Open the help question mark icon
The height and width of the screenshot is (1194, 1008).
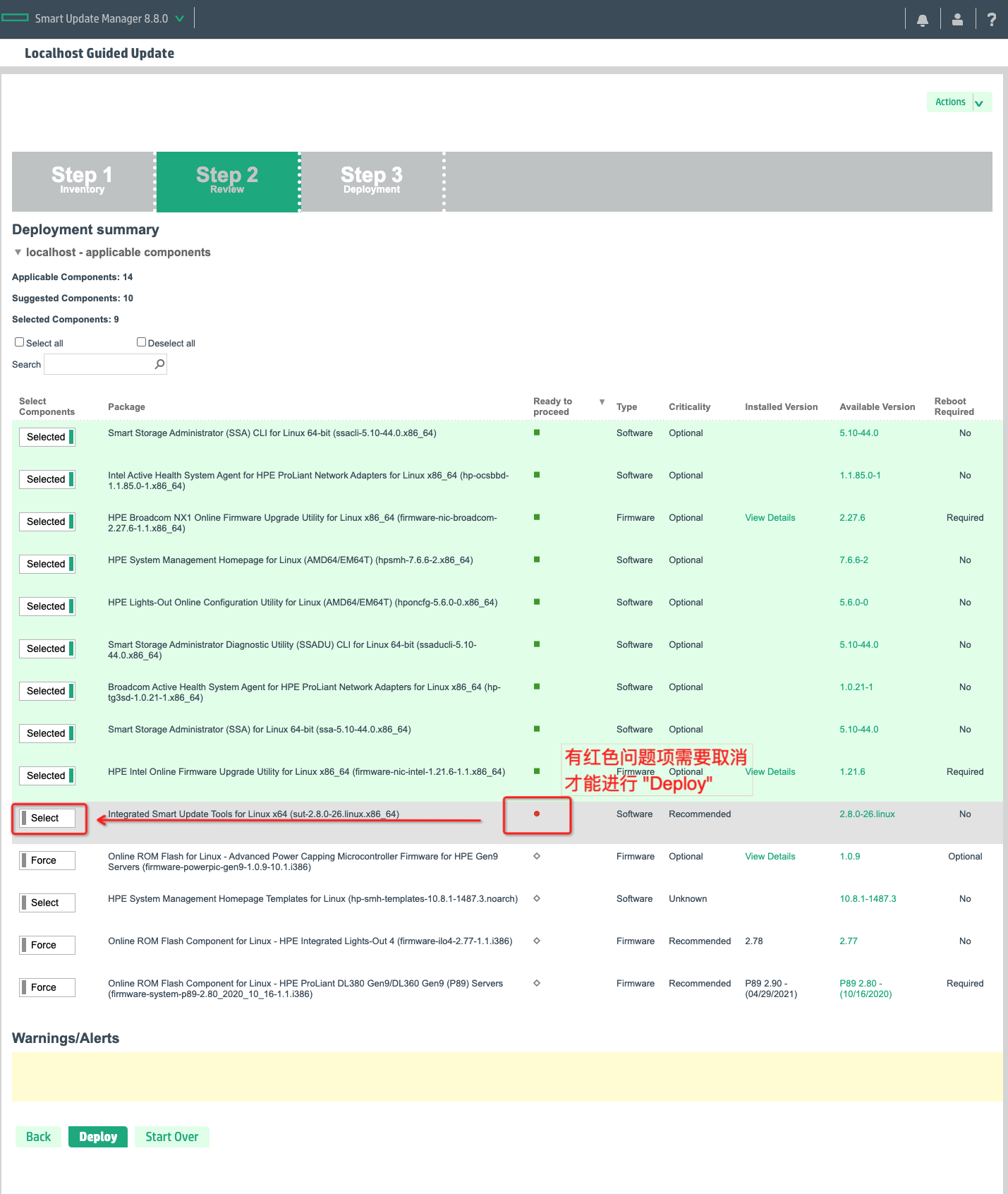(991, 20)
